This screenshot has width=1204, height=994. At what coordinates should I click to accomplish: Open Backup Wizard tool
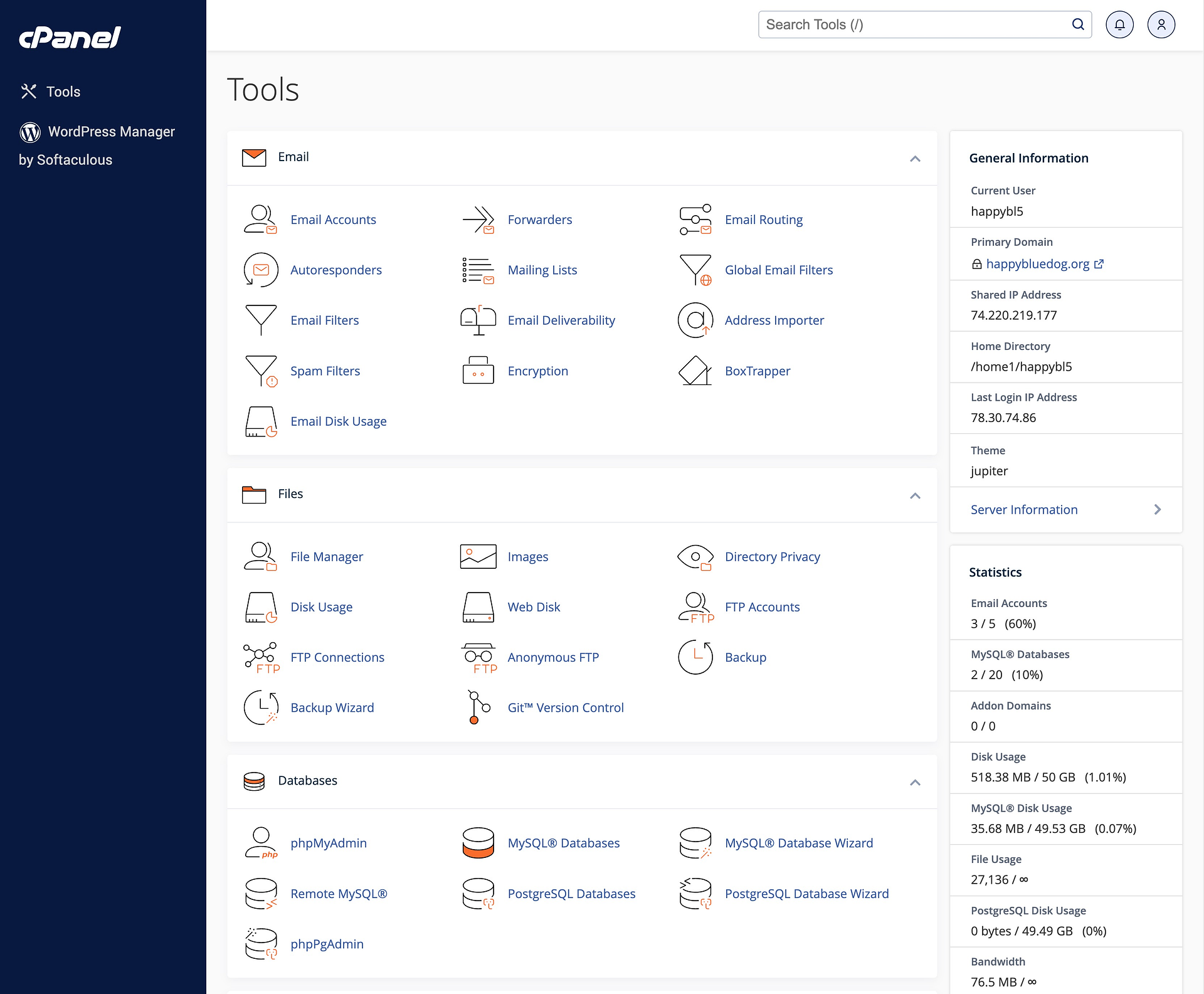[332, 707]
